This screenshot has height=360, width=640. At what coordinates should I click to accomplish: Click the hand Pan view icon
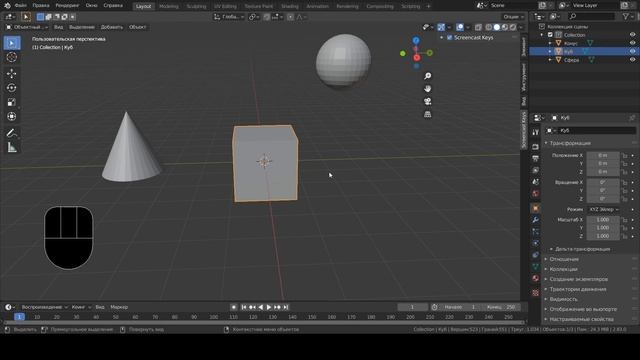(x=427, y=89)
